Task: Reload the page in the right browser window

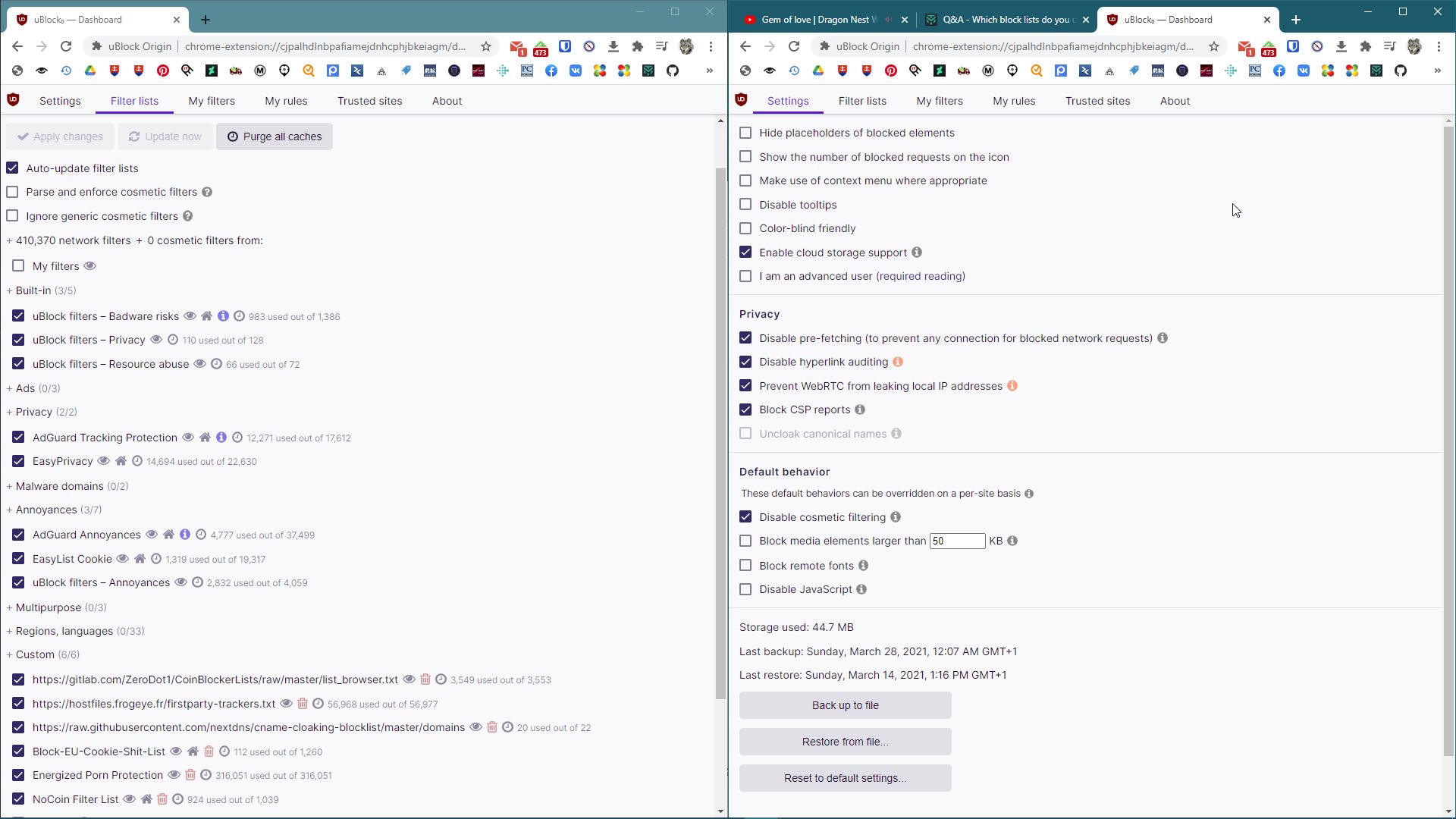Action: pyautogui.click(x=794, y=46)
